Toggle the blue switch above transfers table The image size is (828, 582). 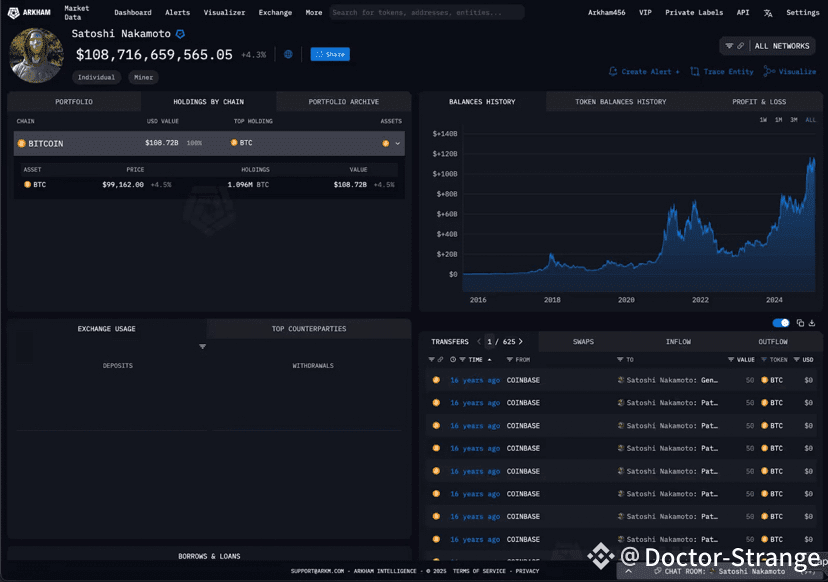click(781, 323)
